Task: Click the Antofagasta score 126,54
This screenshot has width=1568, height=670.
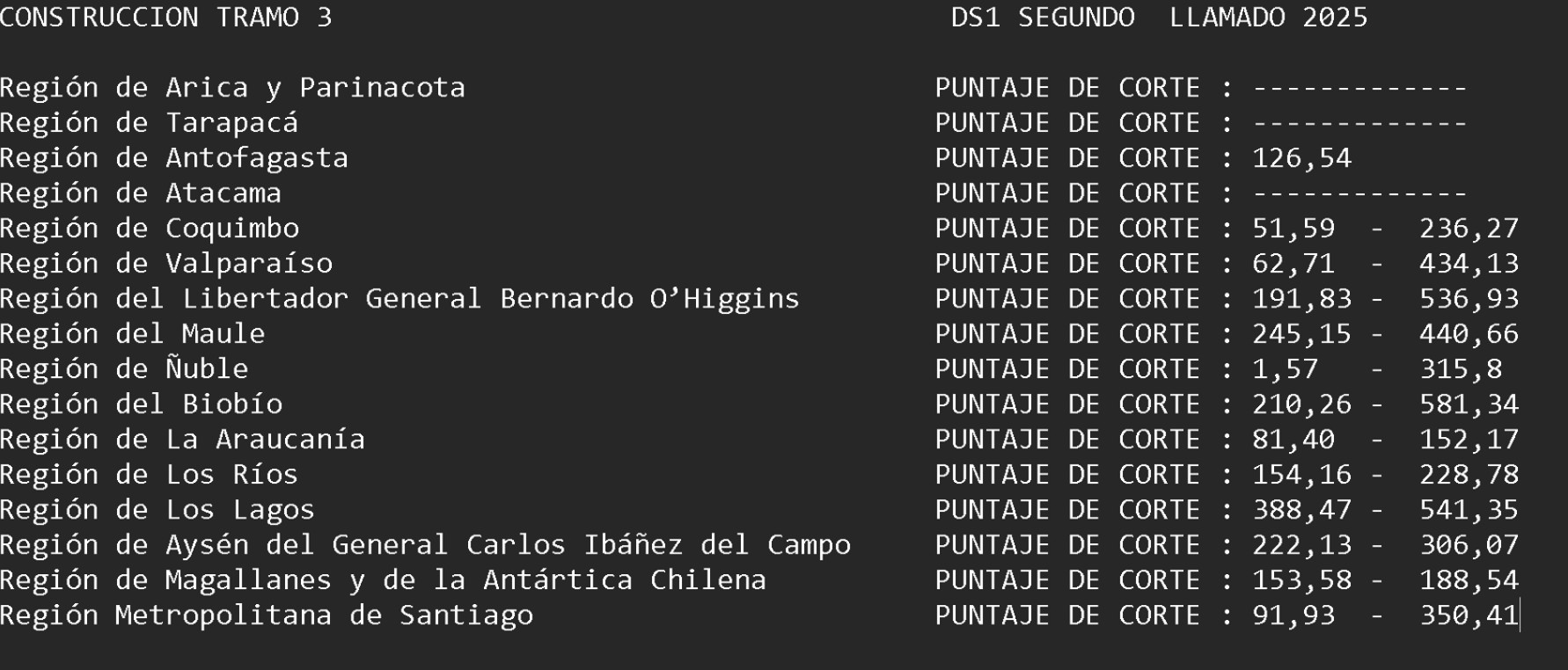Action: pyautogui.click(x=1301, y=158)
